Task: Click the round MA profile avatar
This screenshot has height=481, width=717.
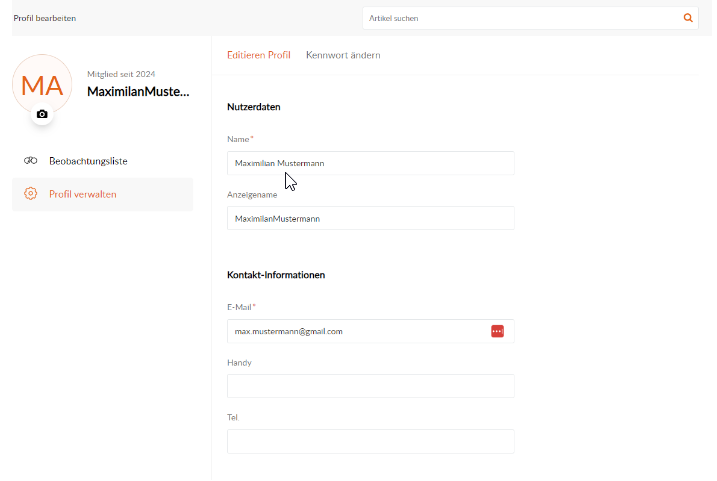Action: click(42, 85)
